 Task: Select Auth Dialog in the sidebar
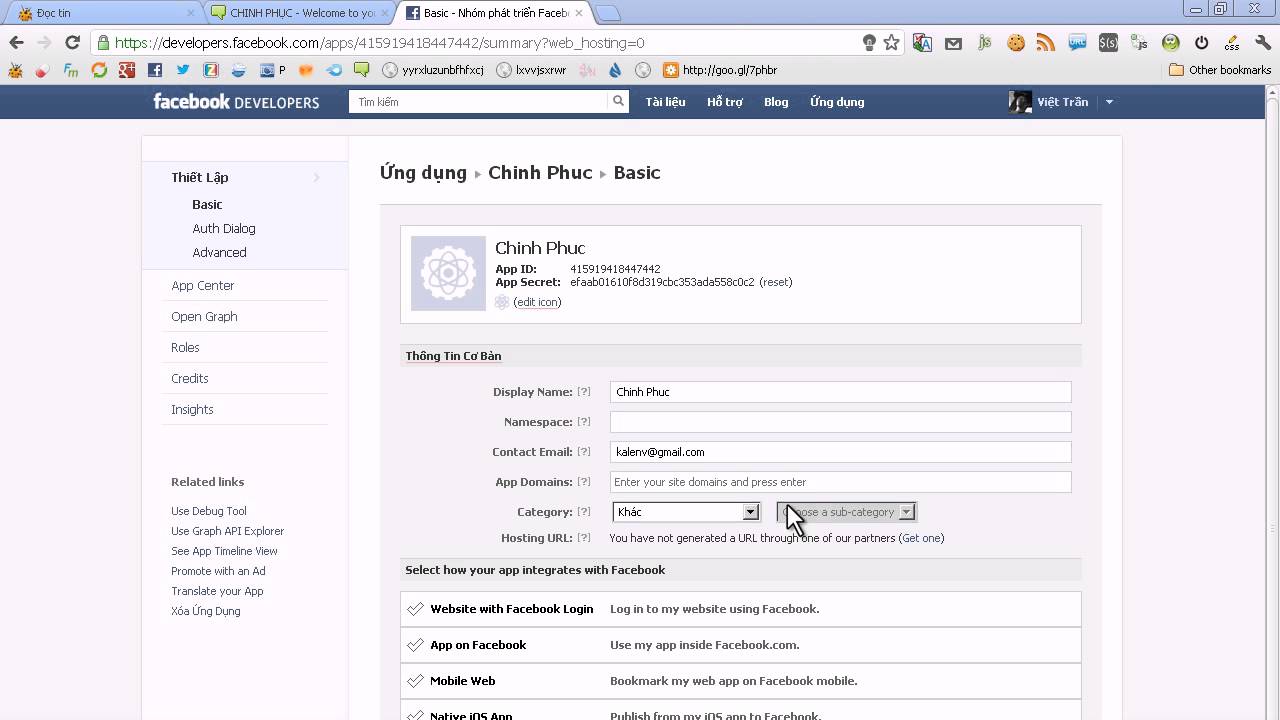coord(224,229)
